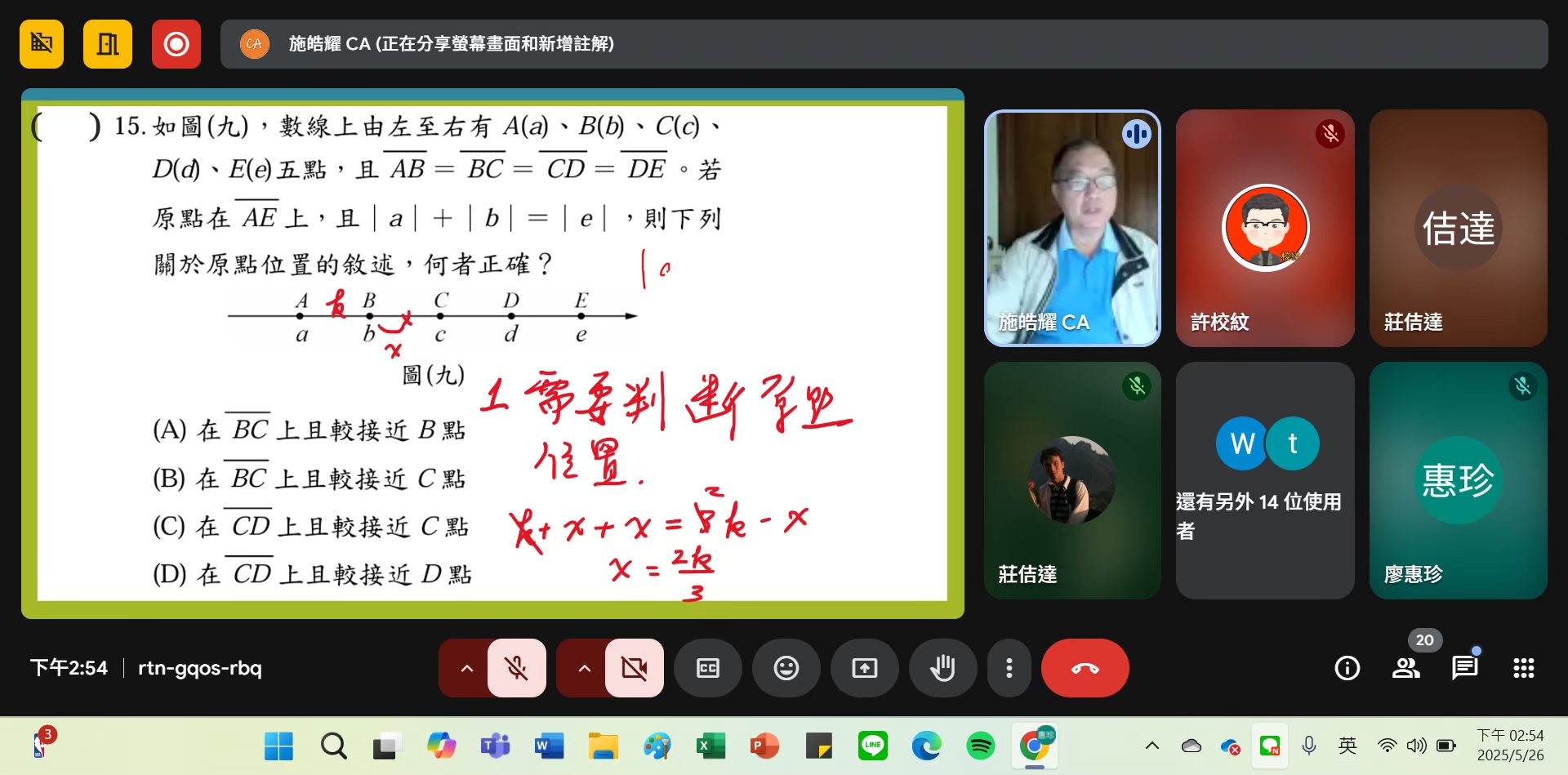
Task: Select the 施皓耀 CA video tile
Action: coord(1071,228)
